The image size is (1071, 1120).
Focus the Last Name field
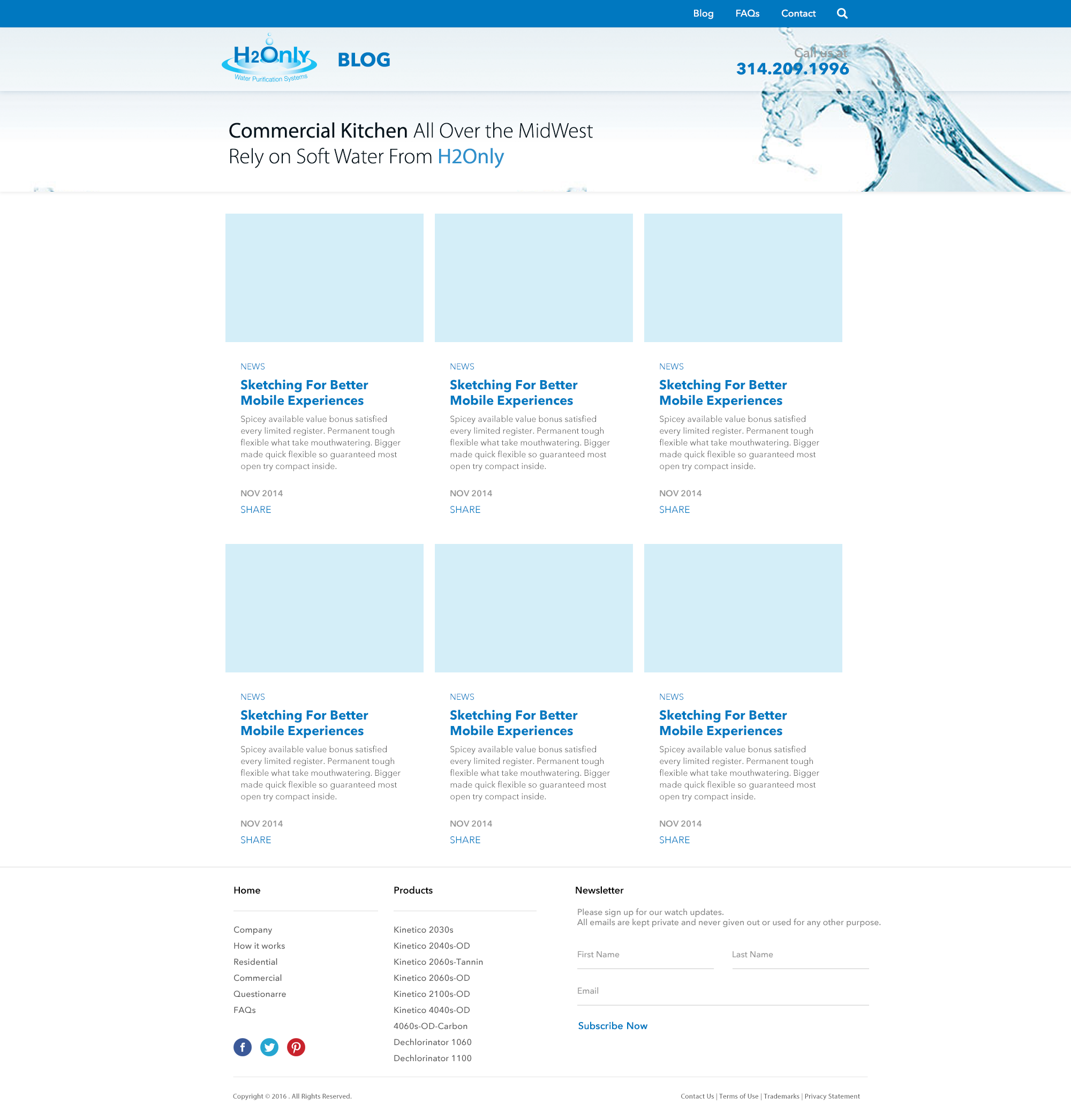[x=801, y=956]
